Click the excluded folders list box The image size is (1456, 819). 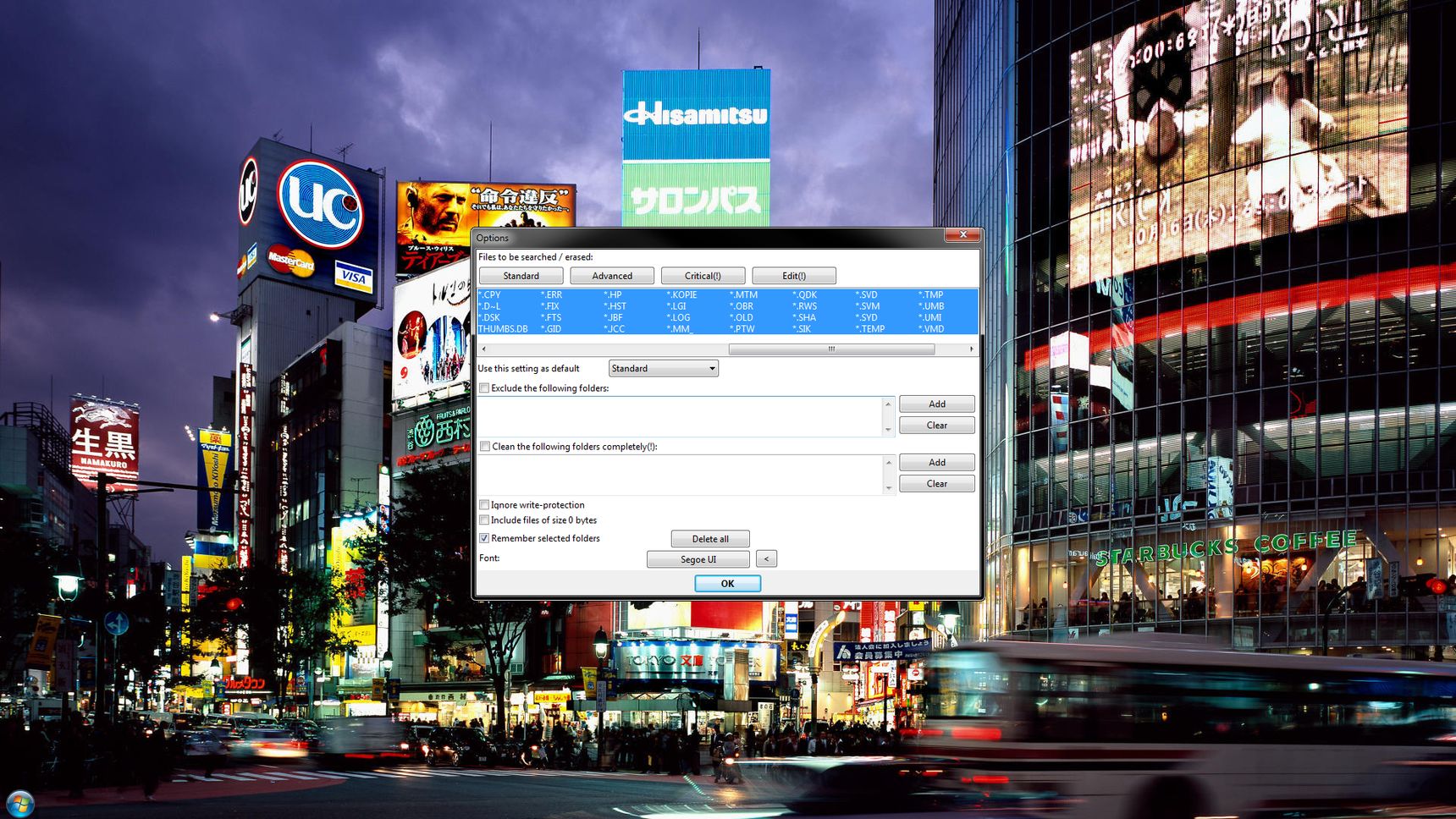[x=680, y=417]
